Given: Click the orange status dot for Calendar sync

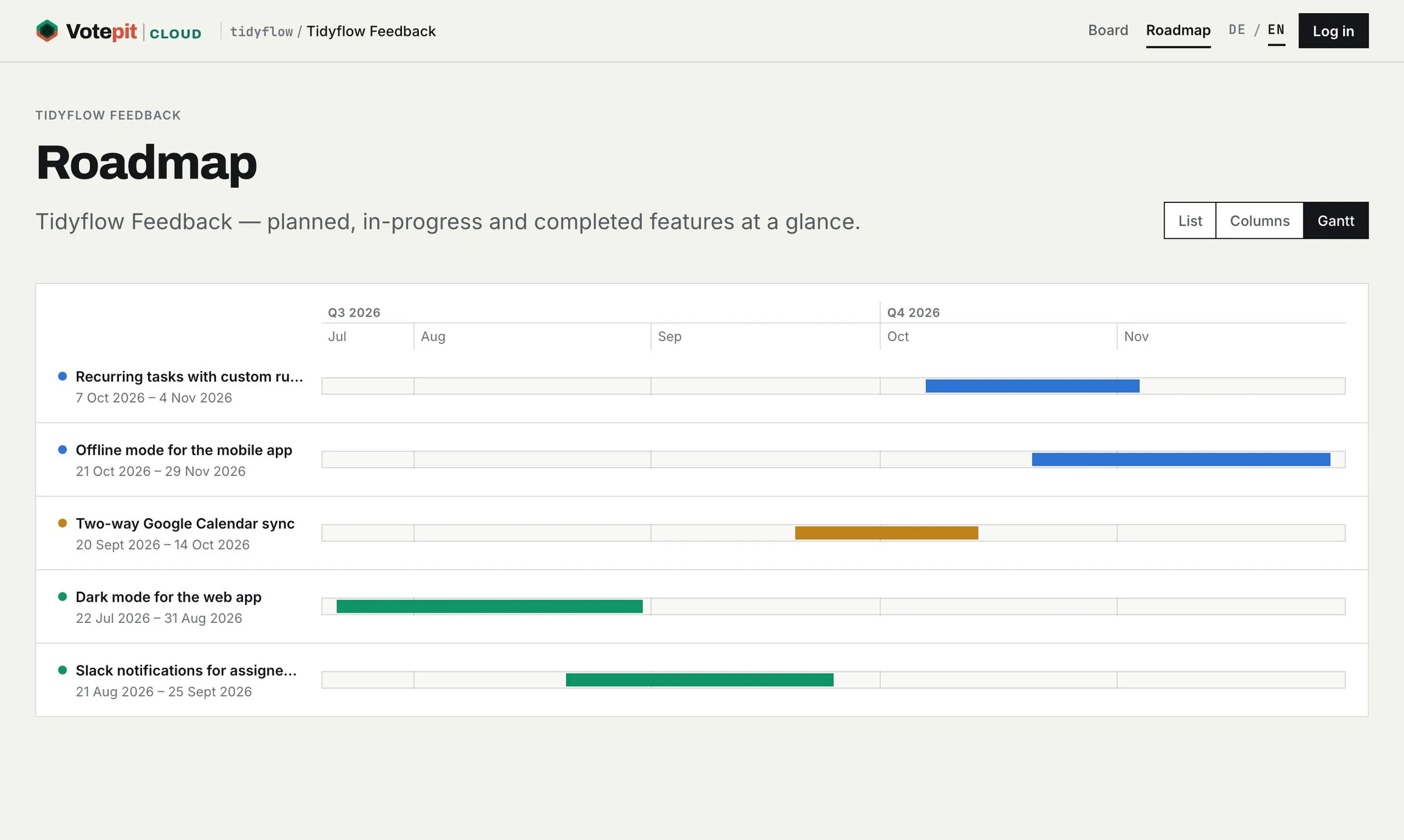Looking at the screenshot, I should coord(63,523).
